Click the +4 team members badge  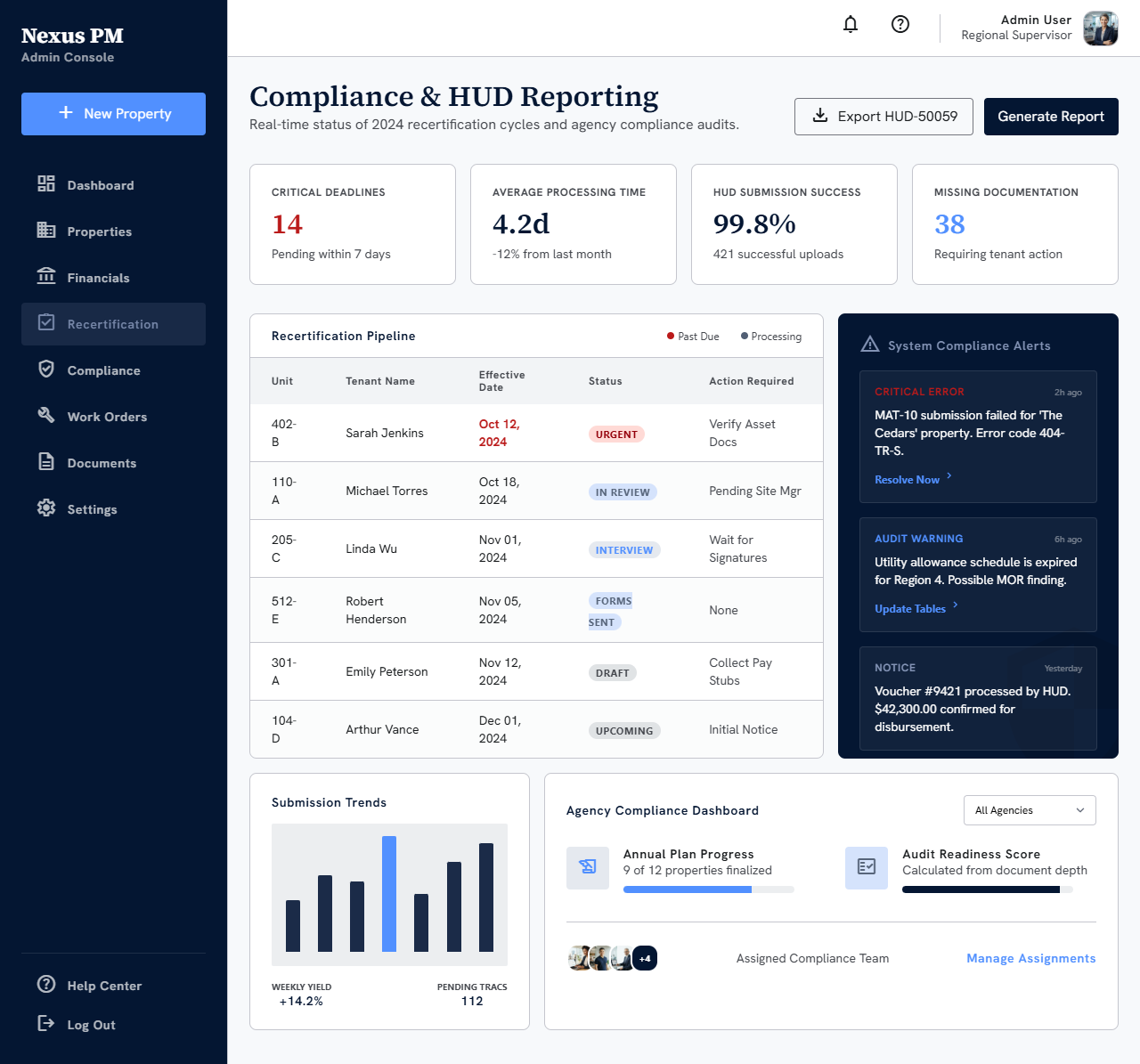(x=645, y=958)
